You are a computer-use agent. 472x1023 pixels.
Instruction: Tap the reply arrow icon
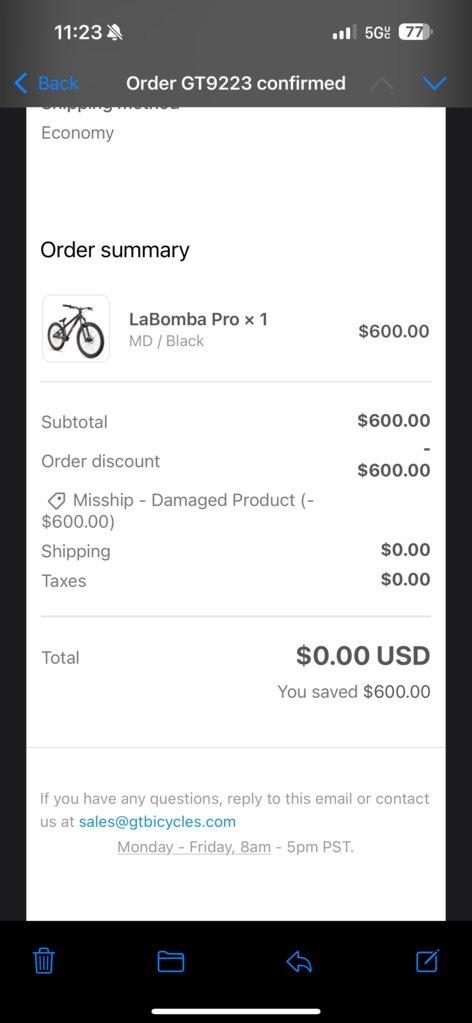tap(299, 961)
